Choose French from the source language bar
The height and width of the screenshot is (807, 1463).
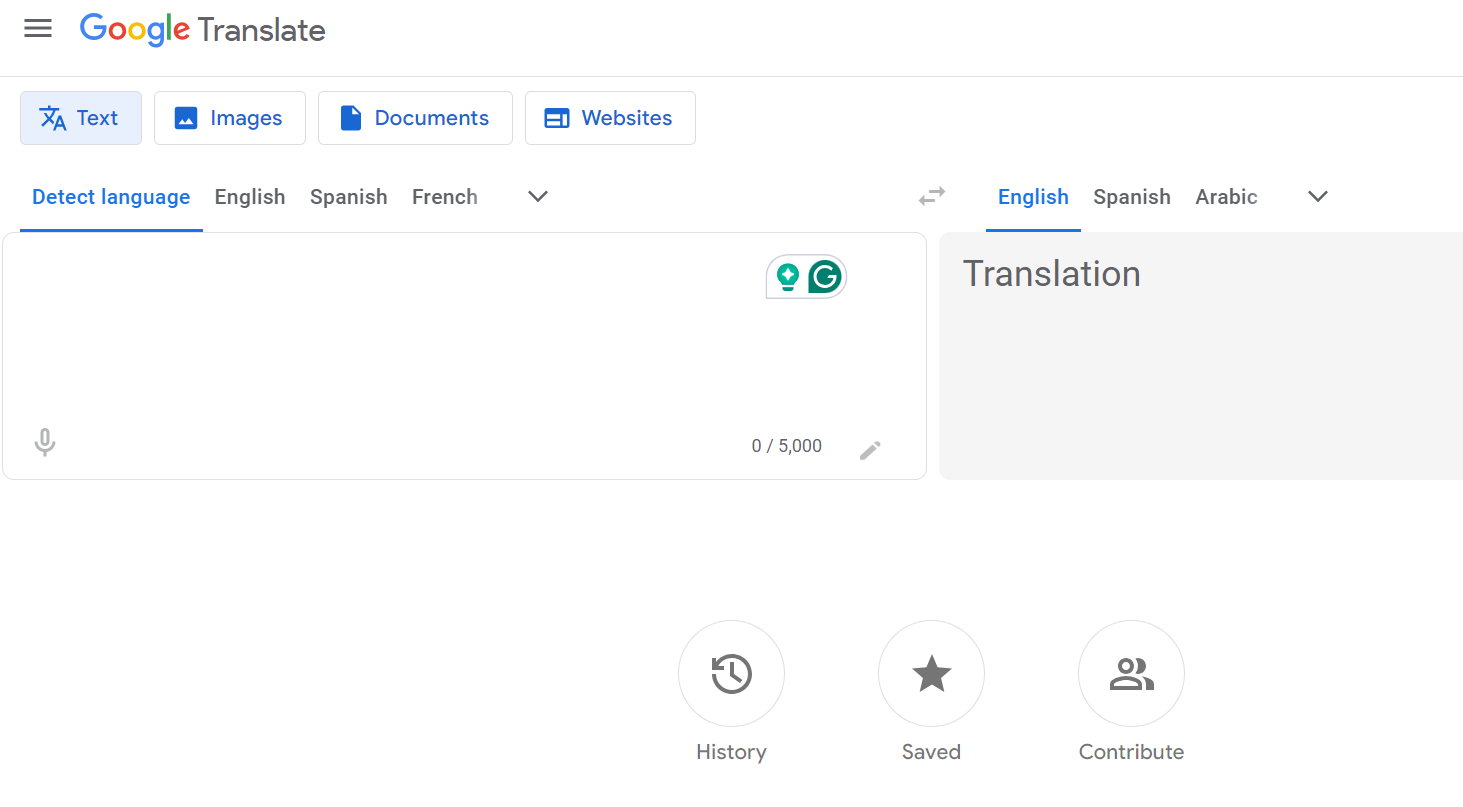(x=444, y=196)
